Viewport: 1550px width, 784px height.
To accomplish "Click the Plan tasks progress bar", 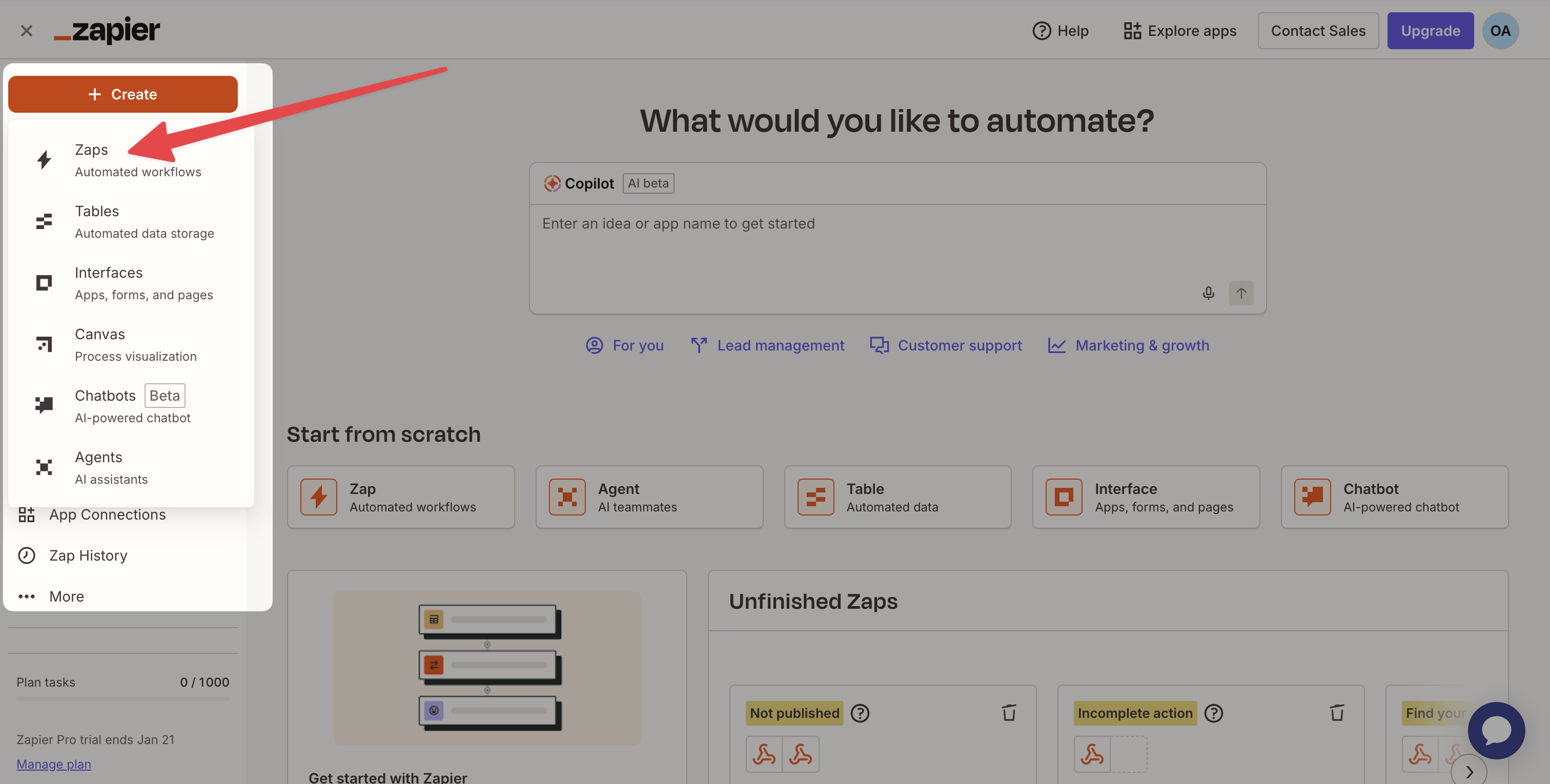I will tap(123, 698).
